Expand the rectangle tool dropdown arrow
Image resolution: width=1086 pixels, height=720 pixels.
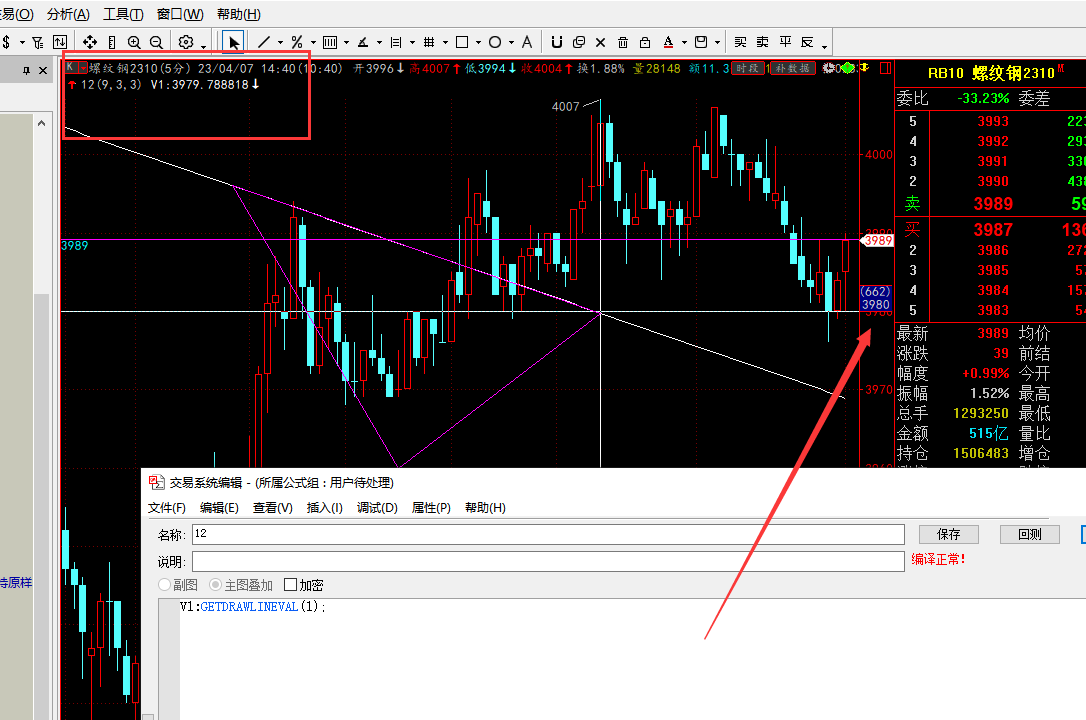click(478, 43)
